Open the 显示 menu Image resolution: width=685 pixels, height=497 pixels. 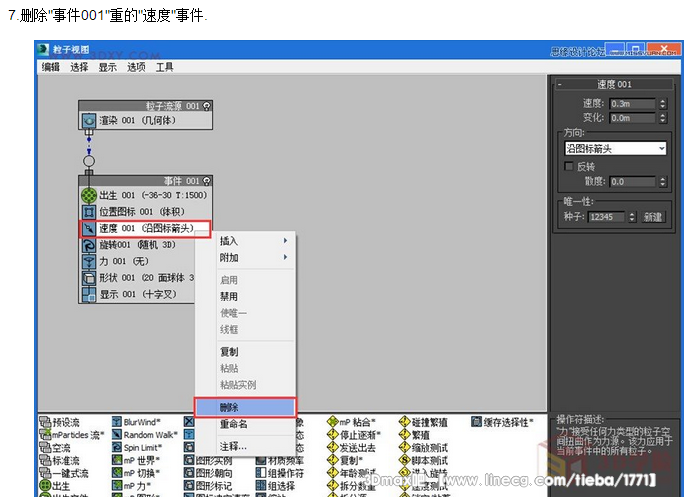coord(107,67)
